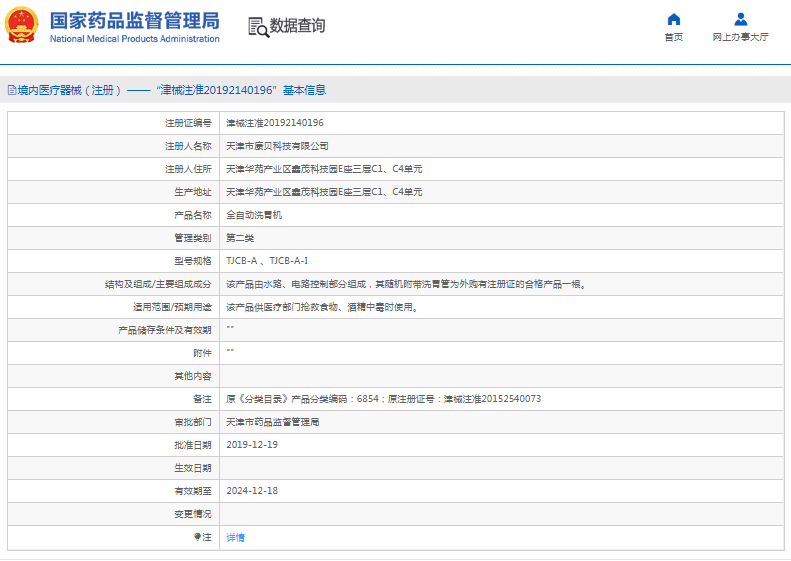The height and width of the screenshot is (561, 791).
Task: Click approval department 天津市药品监督管理局
Action: [272, 422]
